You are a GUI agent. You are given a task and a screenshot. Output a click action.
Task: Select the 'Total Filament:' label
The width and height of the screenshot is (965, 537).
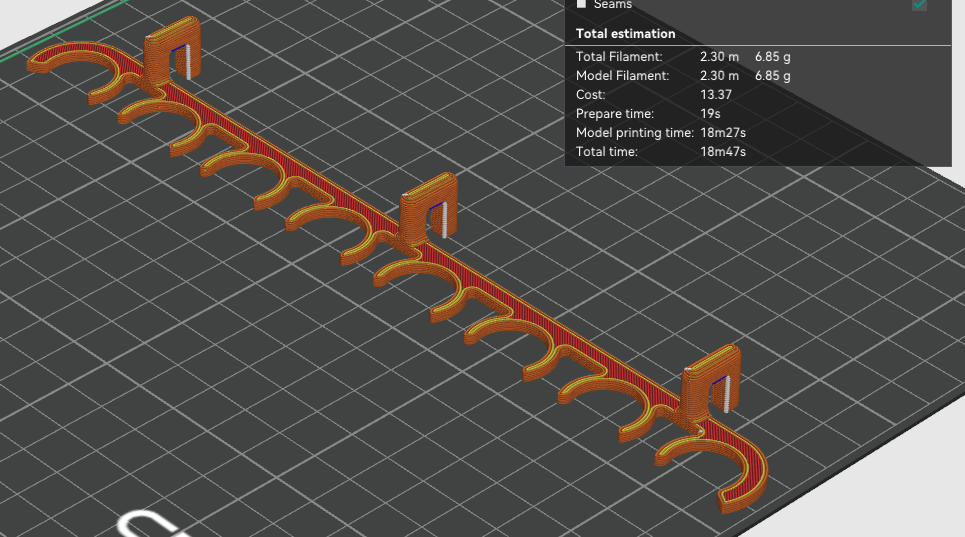point(619,57)
